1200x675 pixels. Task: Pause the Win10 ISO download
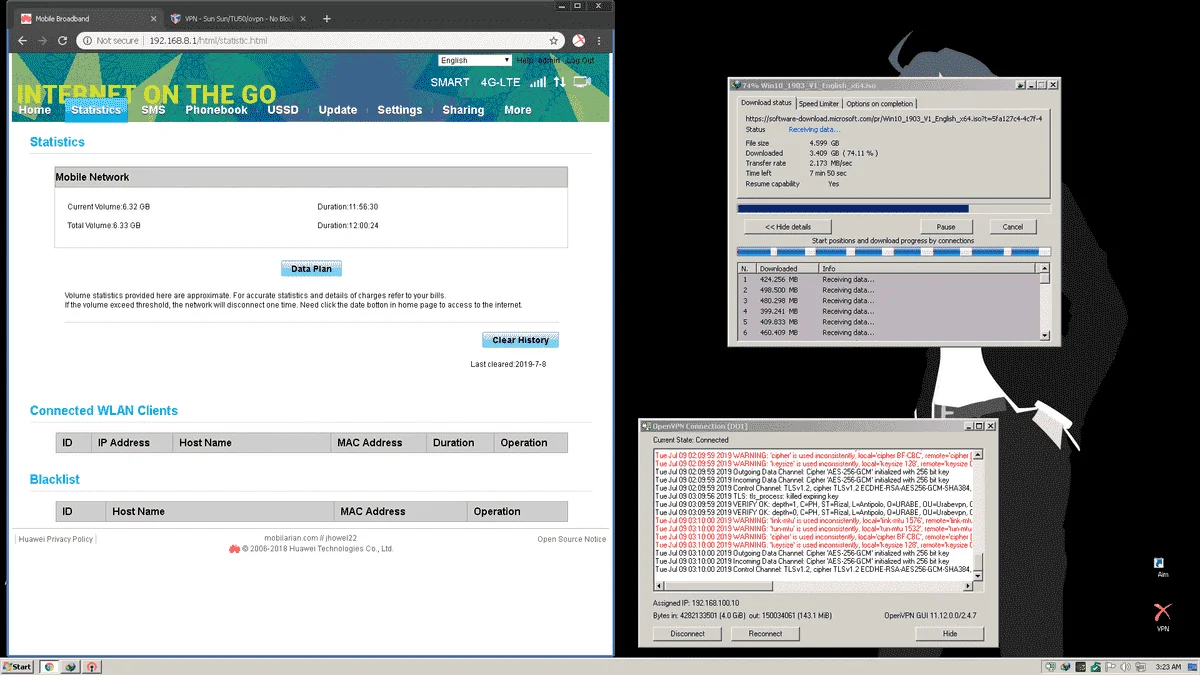[x=946, y=227]
